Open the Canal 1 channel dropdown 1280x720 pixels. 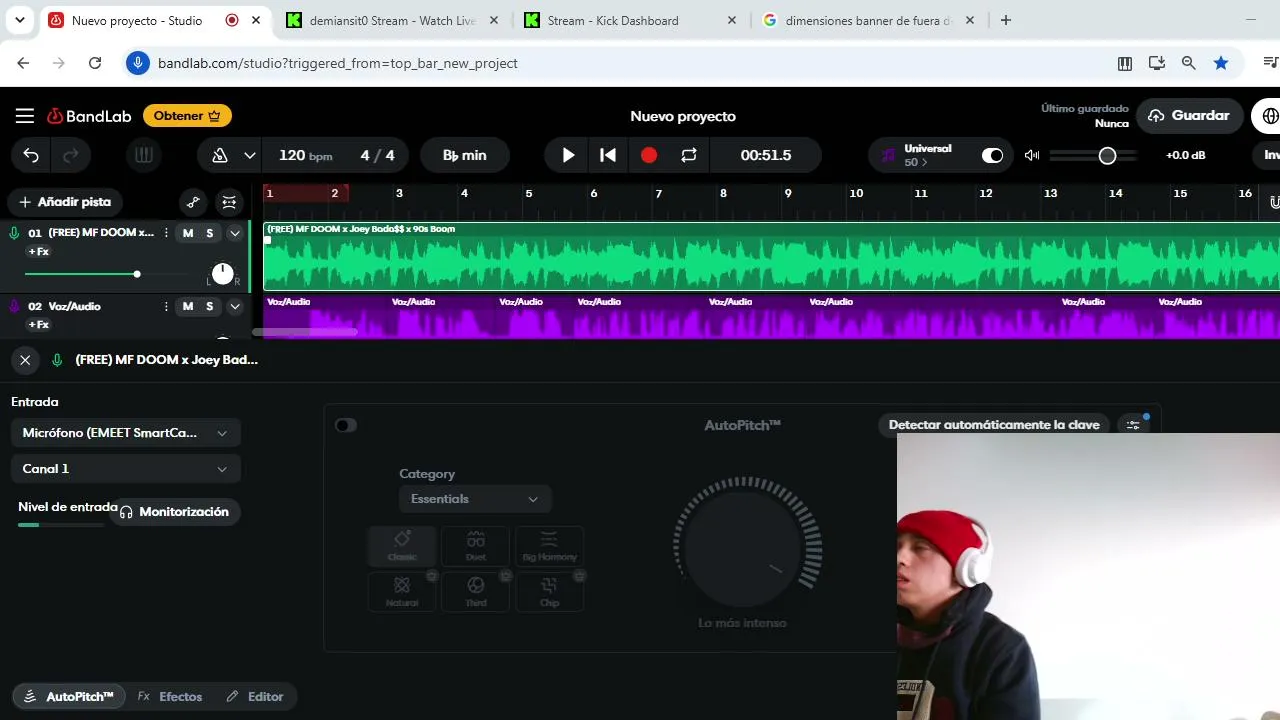[x=126, y=469]
